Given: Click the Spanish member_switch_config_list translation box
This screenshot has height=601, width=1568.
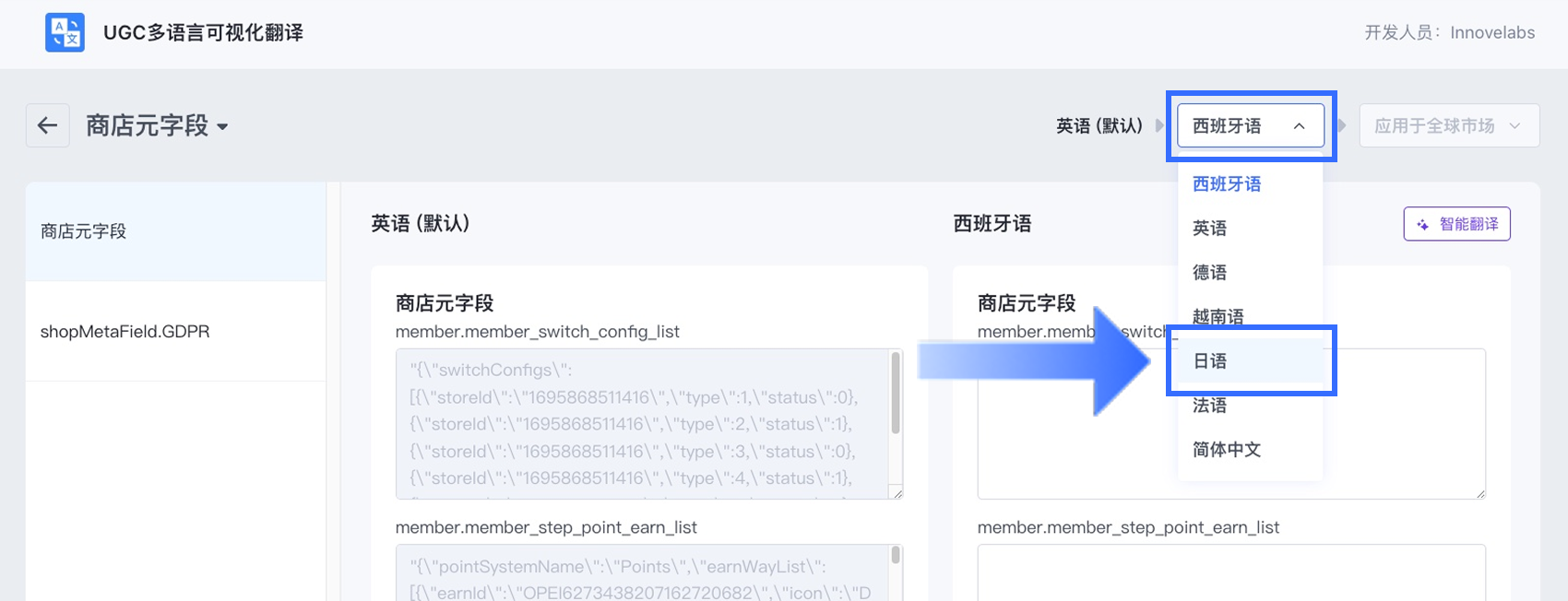Looking at the screenshot, I should point(1231,424).
